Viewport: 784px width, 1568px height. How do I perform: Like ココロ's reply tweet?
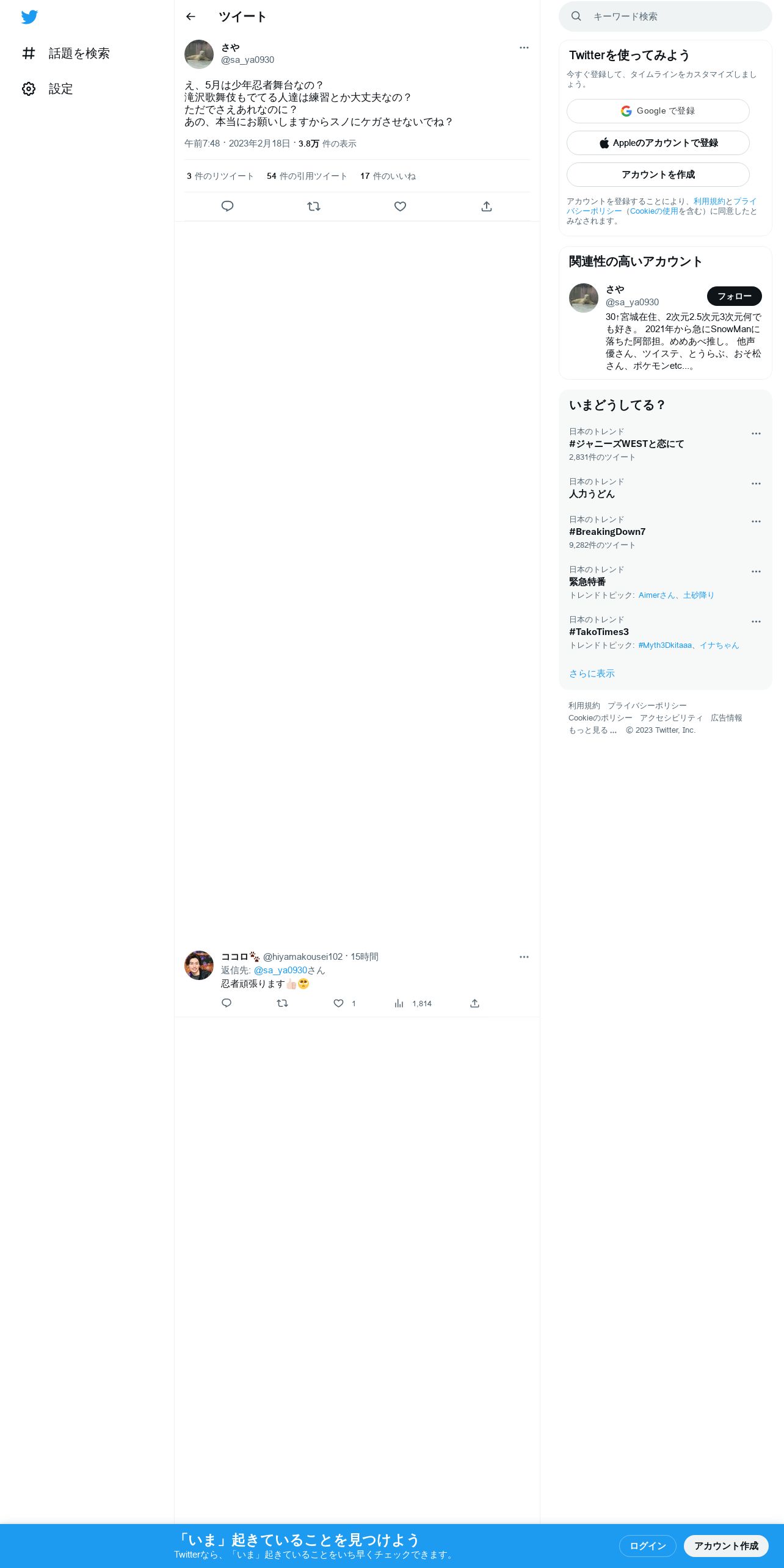coord(339,1003)
